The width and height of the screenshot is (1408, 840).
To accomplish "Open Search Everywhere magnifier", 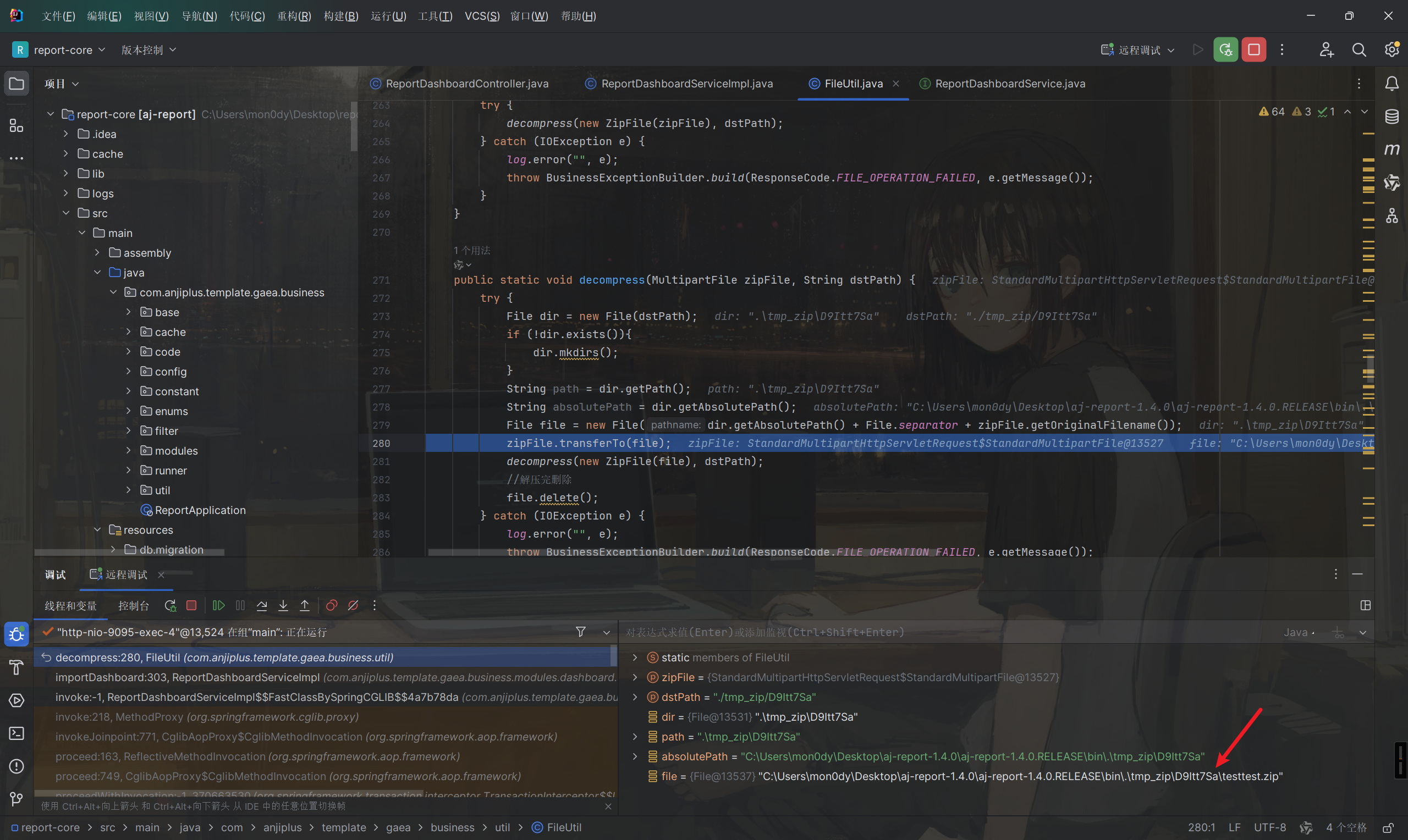I will click(x=1358, y=50).
